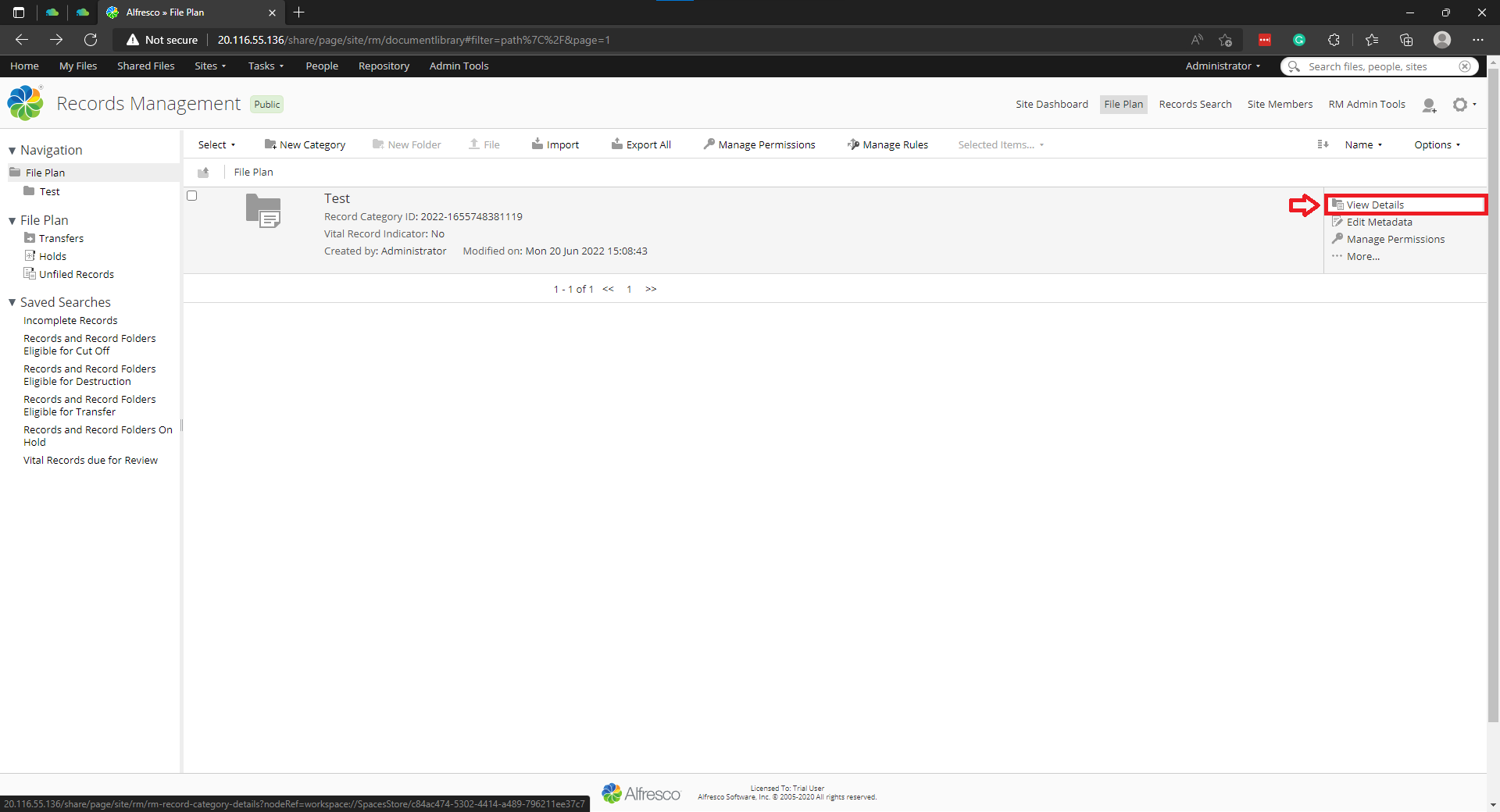Viewport: 1500px width, 812px height.
Task: Open the Site Members tab
Action: (x=1280, y=104)
